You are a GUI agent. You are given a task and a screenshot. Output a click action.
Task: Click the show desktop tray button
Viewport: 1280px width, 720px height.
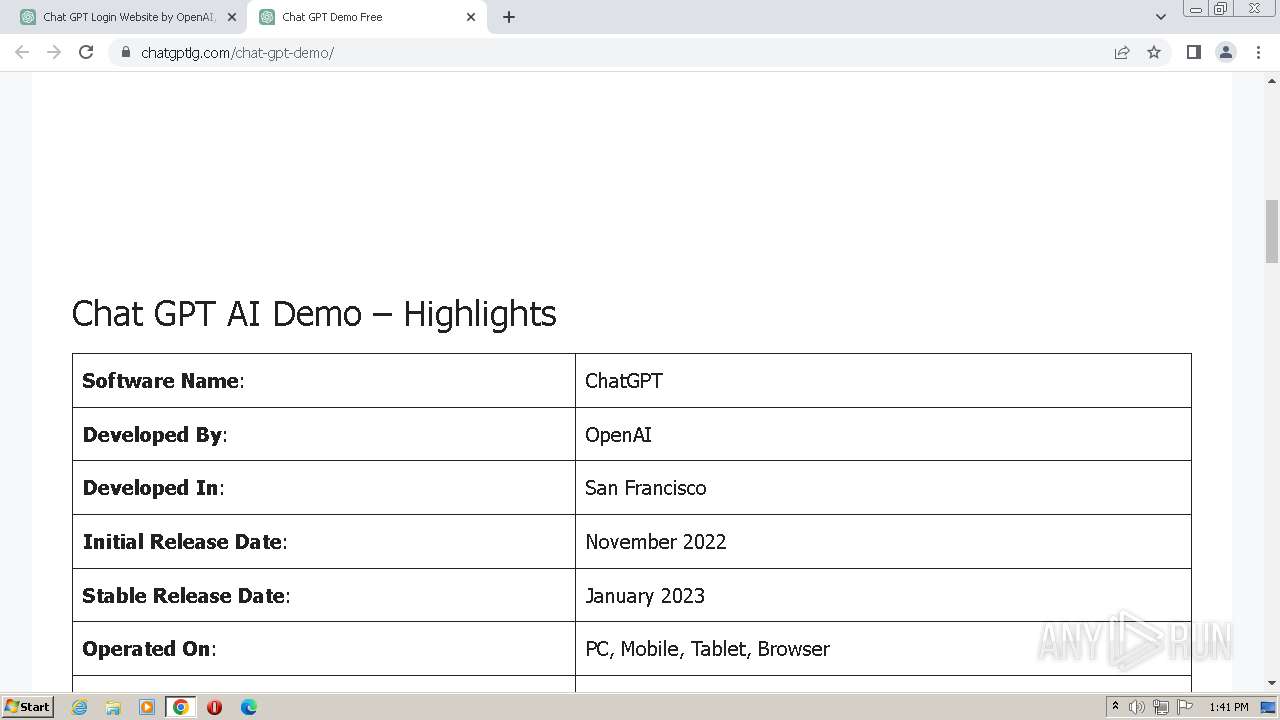[x=1269, y=707]
